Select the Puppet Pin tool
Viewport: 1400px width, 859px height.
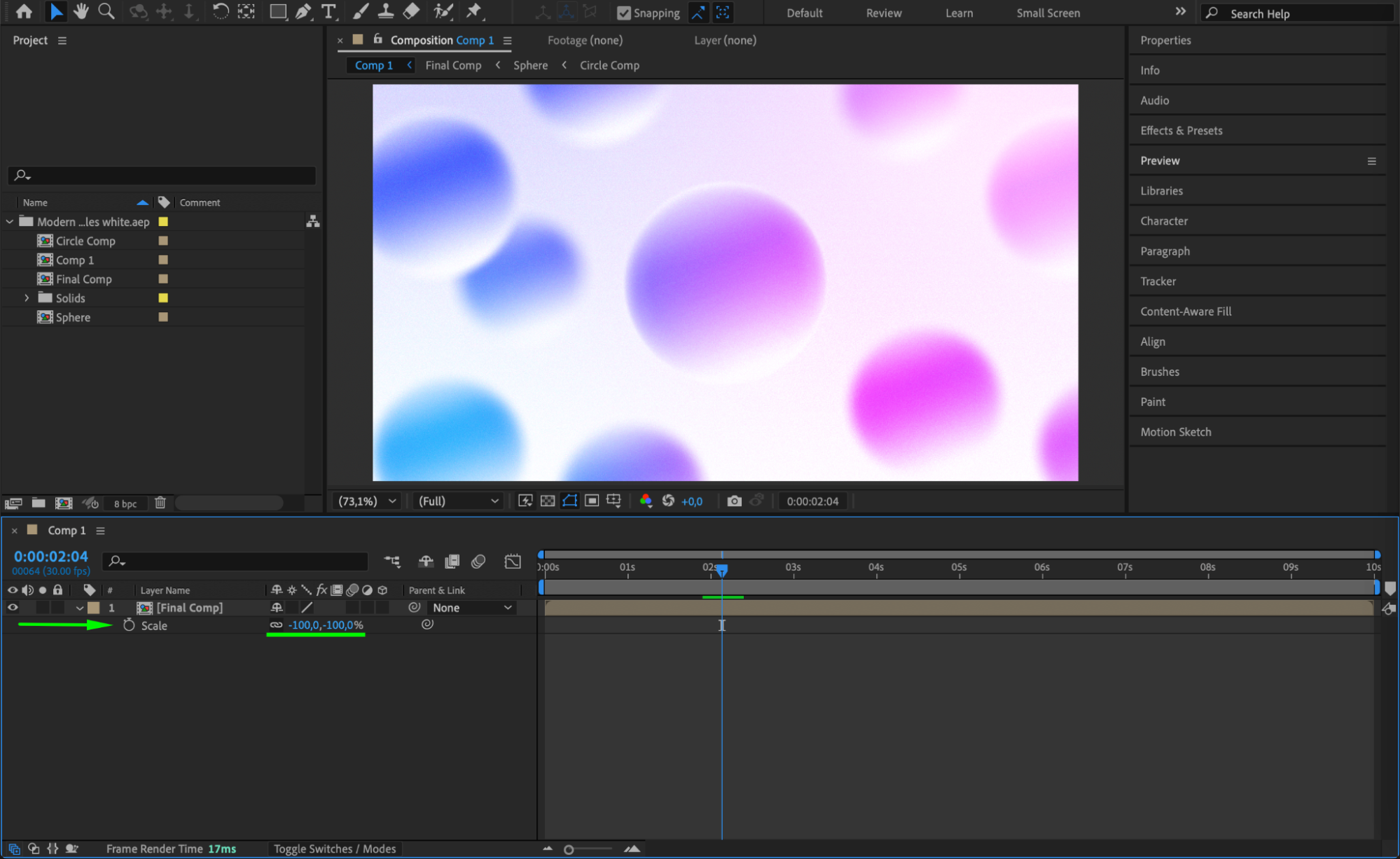click(x=474, y=11)
